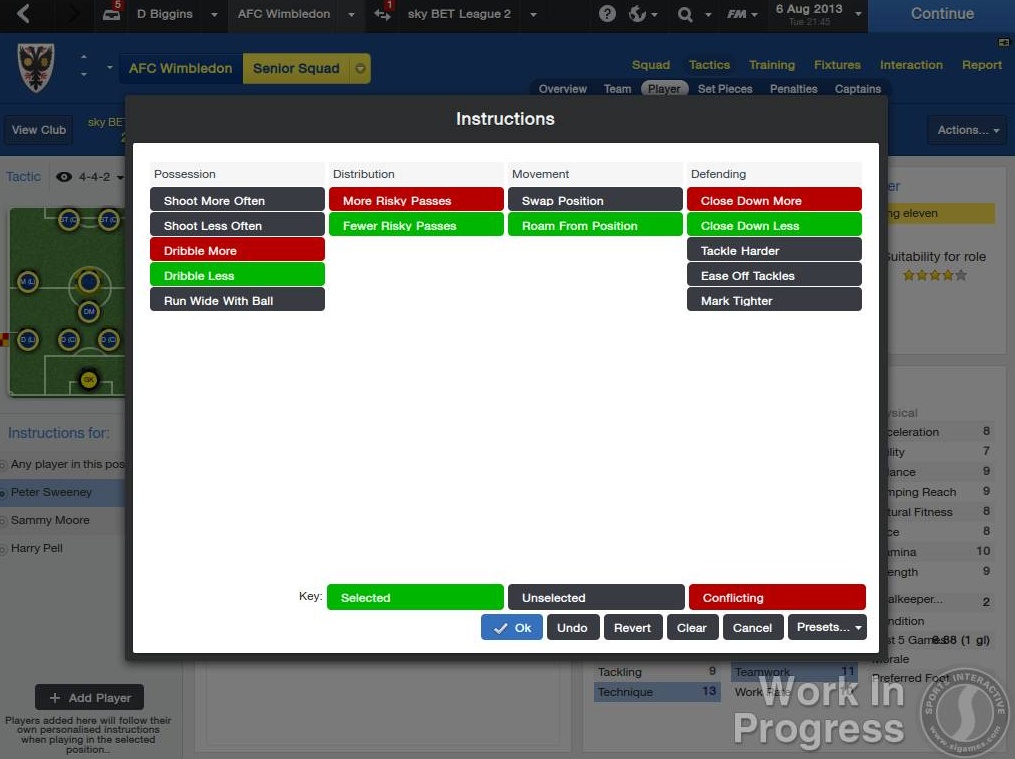This screenshot has height=759, width=1015.
Task: Open the Actions dropdown menu
Action: coord(967,130)
